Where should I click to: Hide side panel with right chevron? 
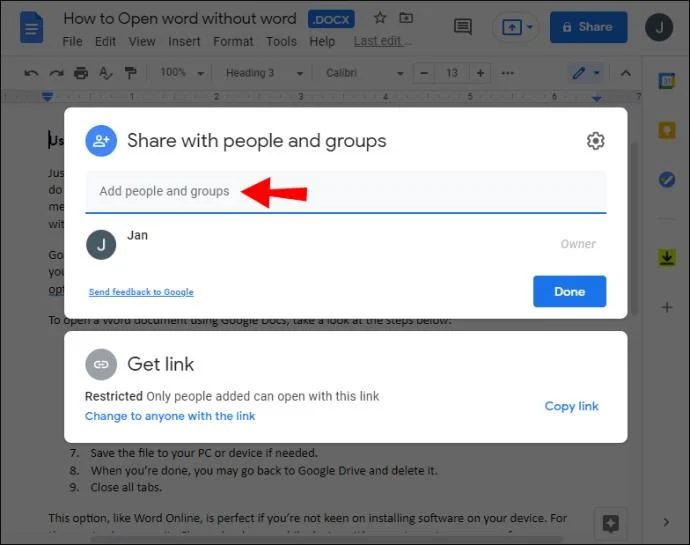coord(666,522)
